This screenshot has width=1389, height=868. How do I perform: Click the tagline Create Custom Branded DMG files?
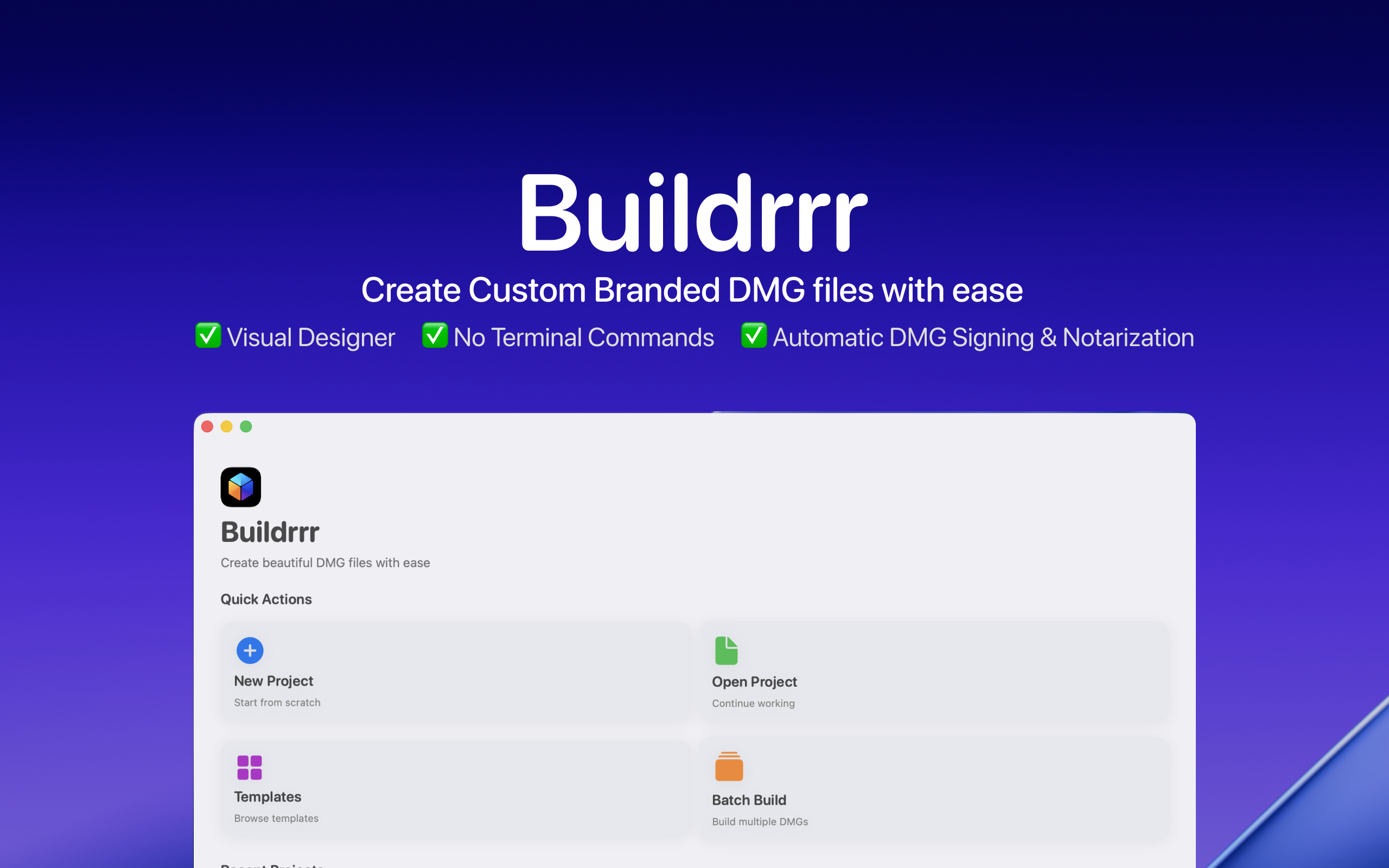(692, 289)
